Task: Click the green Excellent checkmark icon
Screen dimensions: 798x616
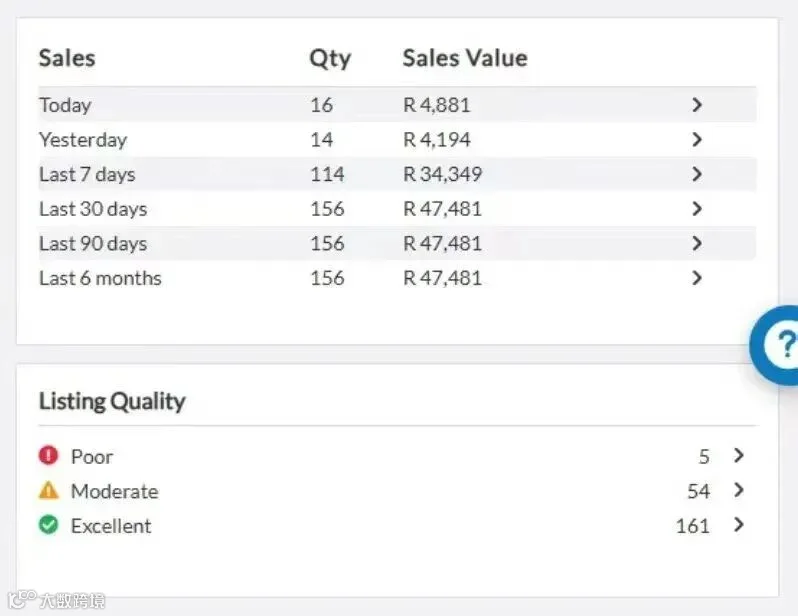Action: 48,525
